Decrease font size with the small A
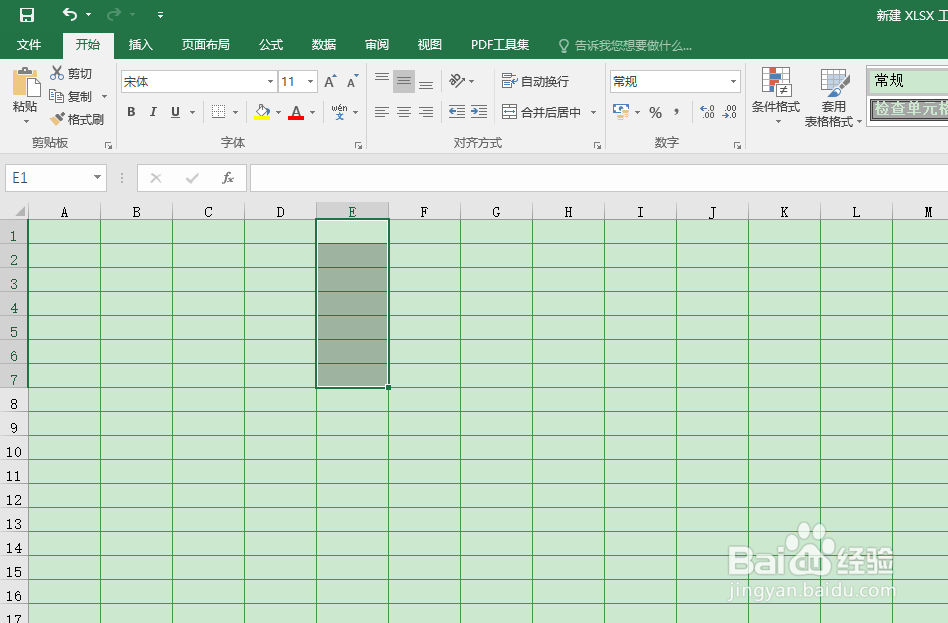The image size is (948, 623). click(352, 81)
